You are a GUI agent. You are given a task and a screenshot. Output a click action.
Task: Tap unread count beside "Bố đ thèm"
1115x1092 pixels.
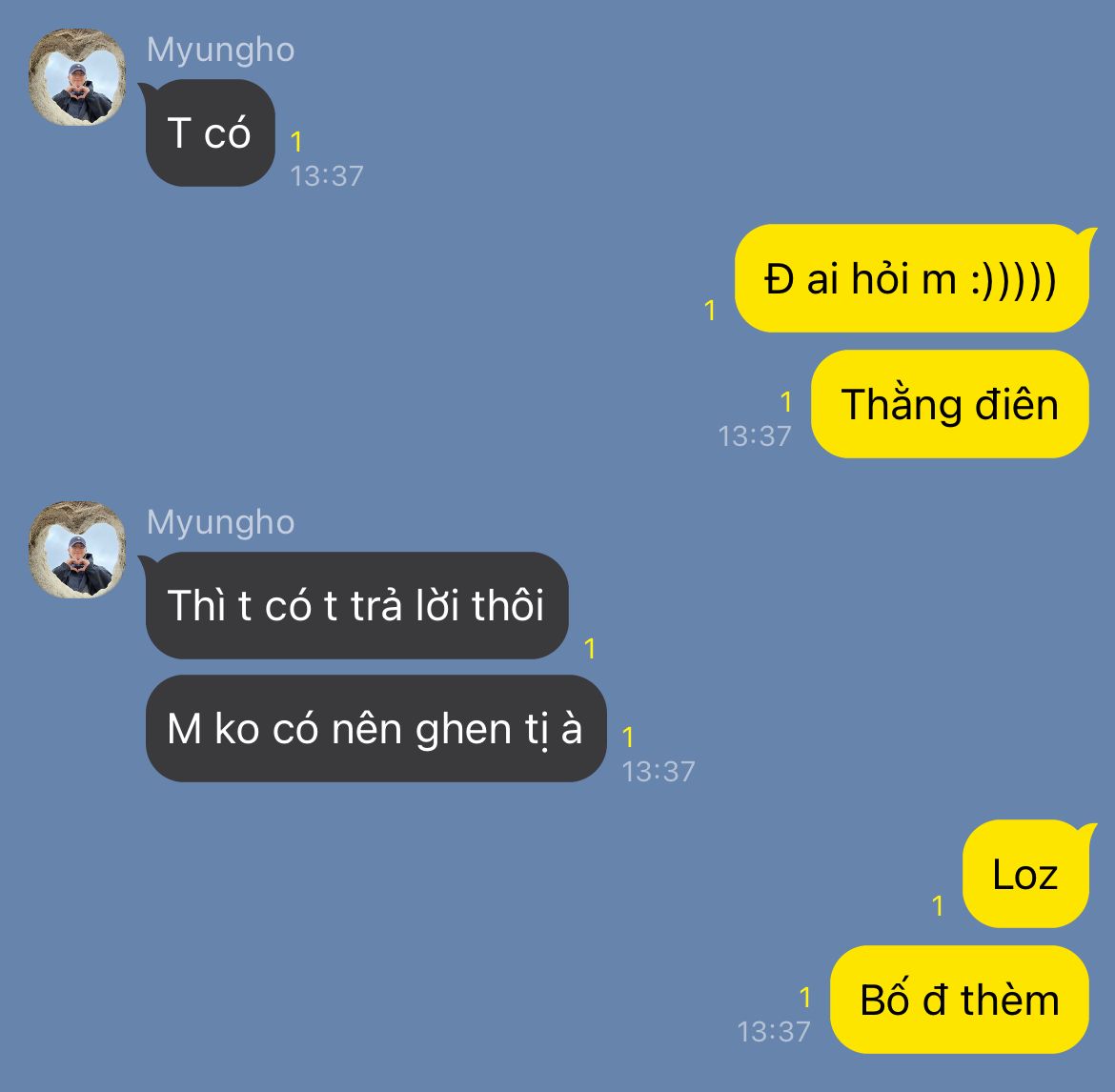click(x=805, y=998)
